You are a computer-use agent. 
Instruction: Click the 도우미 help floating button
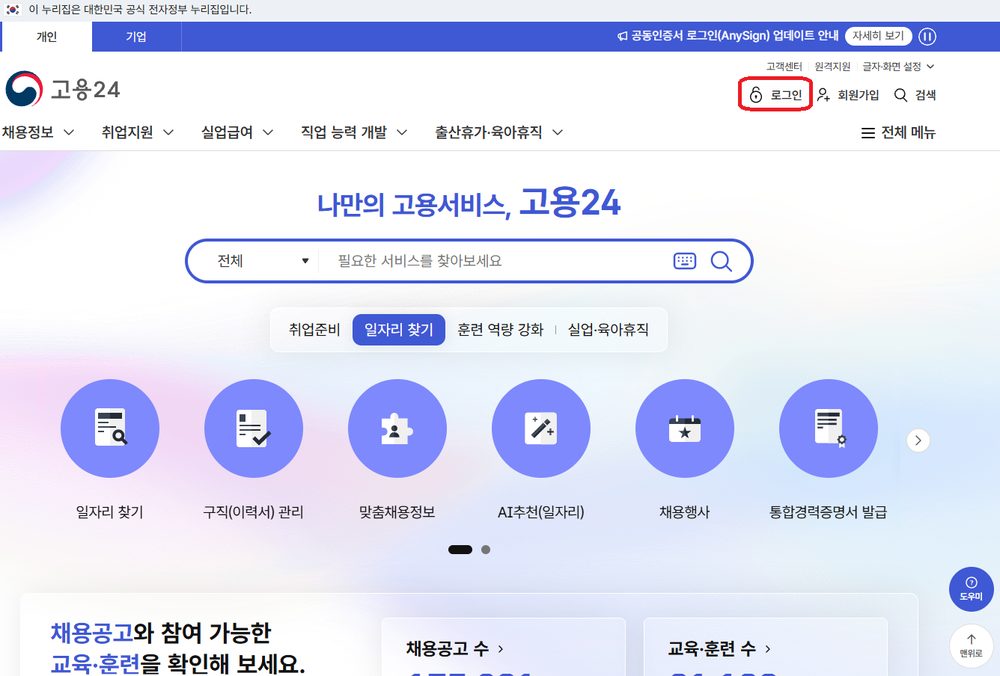[971, 589]
